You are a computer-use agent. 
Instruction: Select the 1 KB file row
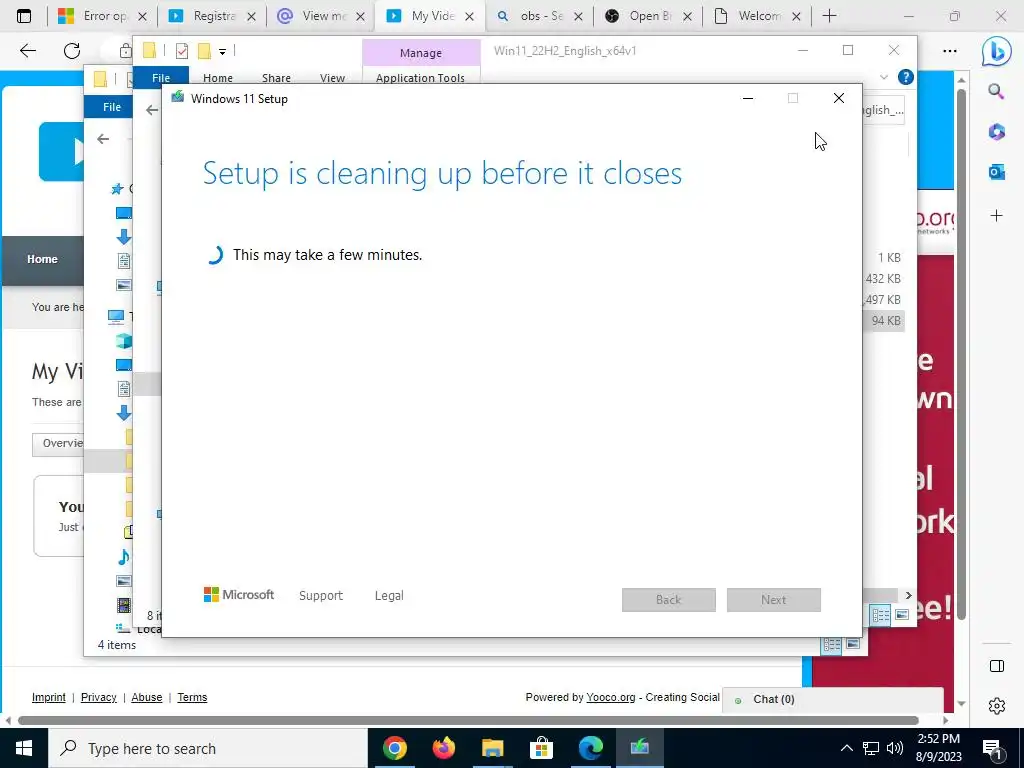click(x=884, y=258)
